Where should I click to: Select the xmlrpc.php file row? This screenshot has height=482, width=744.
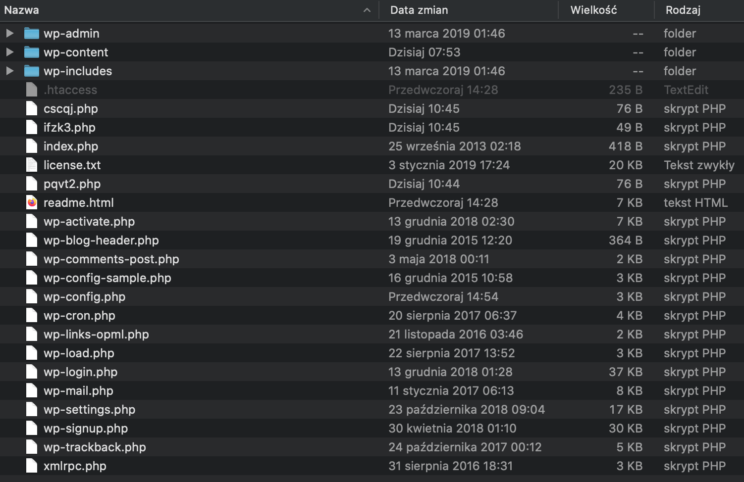coord(372,466)
